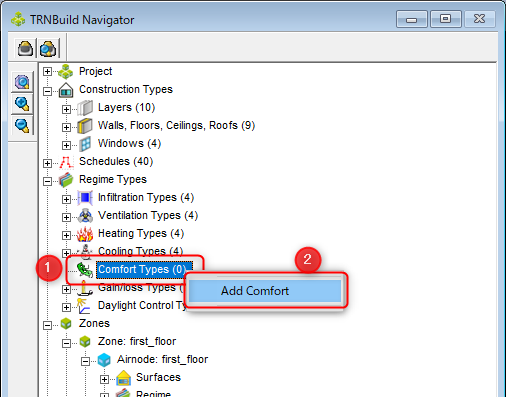The height and width of the screenshot is (397, 506).
Task: Click the Windows tree icon
Action: [85, 144]
